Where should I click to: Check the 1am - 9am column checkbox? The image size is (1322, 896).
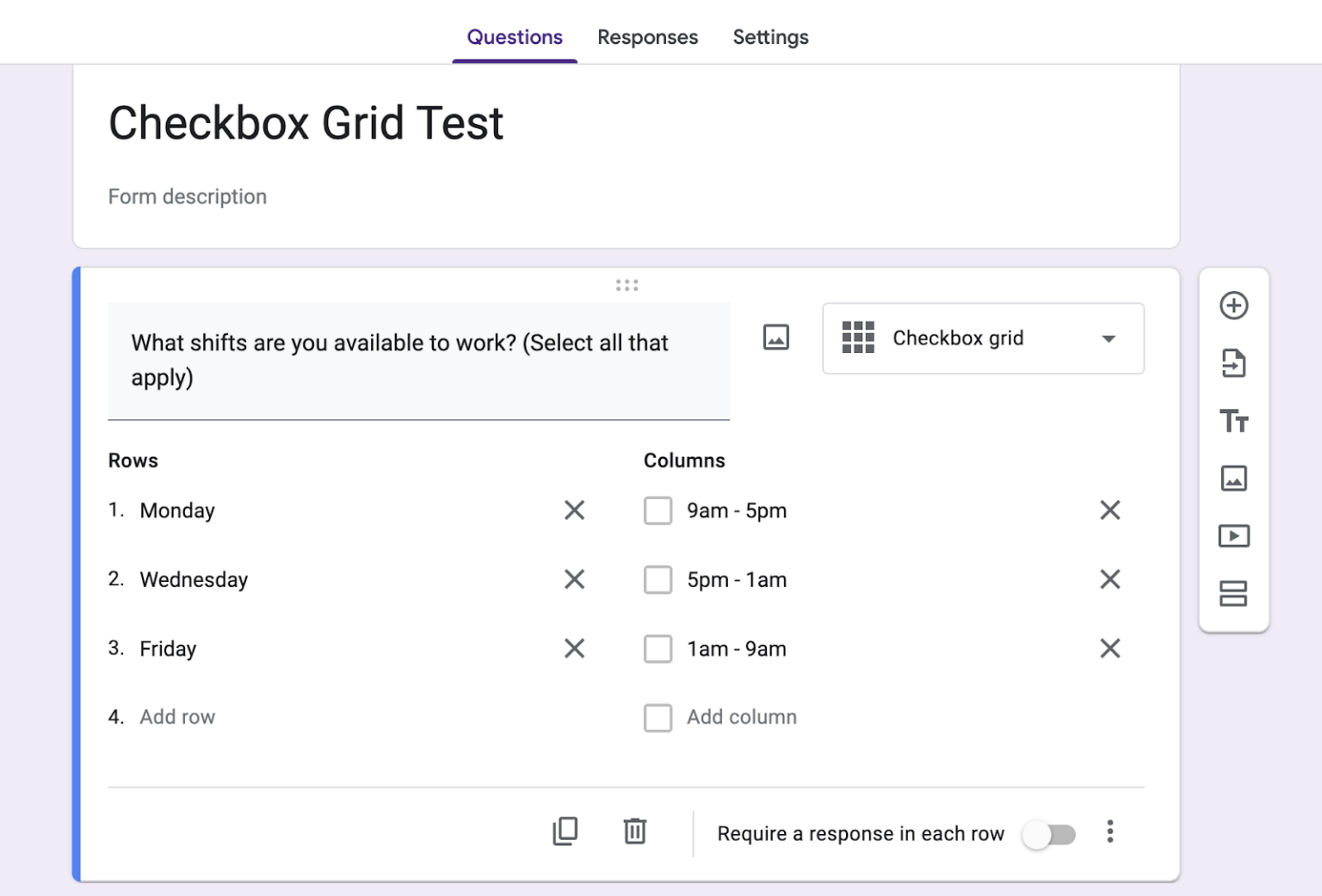pos(658,648)
